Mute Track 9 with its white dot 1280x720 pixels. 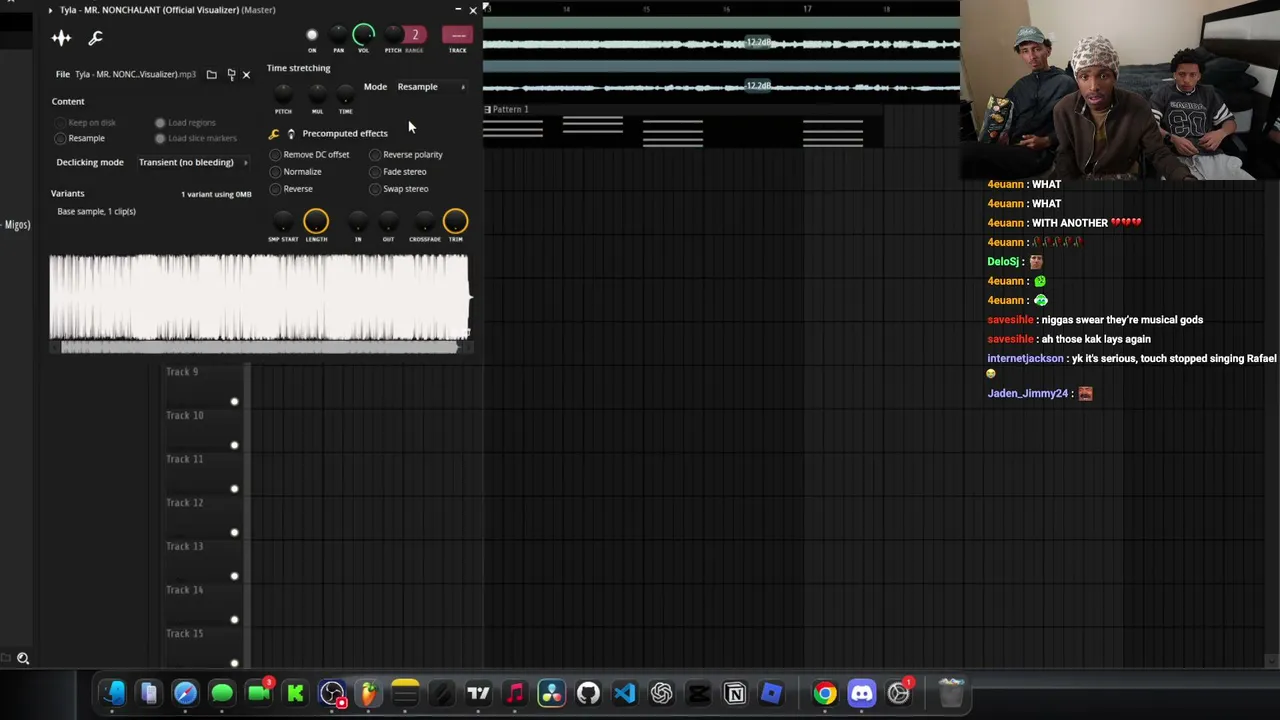pyautogui.click(x=234, y=402)
